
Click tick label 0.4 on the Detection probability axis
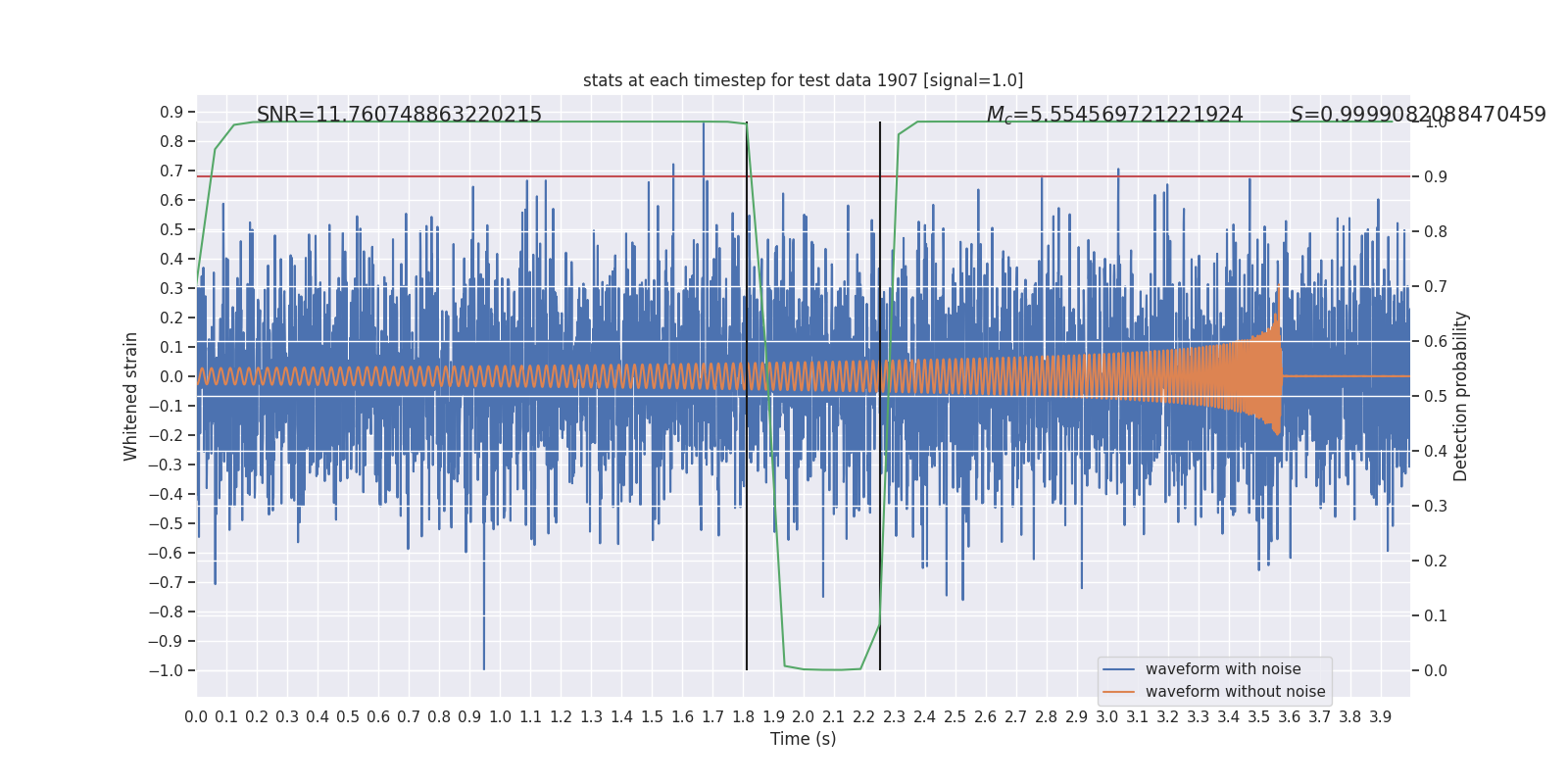pyautogui.click(x=1436, y=452)
